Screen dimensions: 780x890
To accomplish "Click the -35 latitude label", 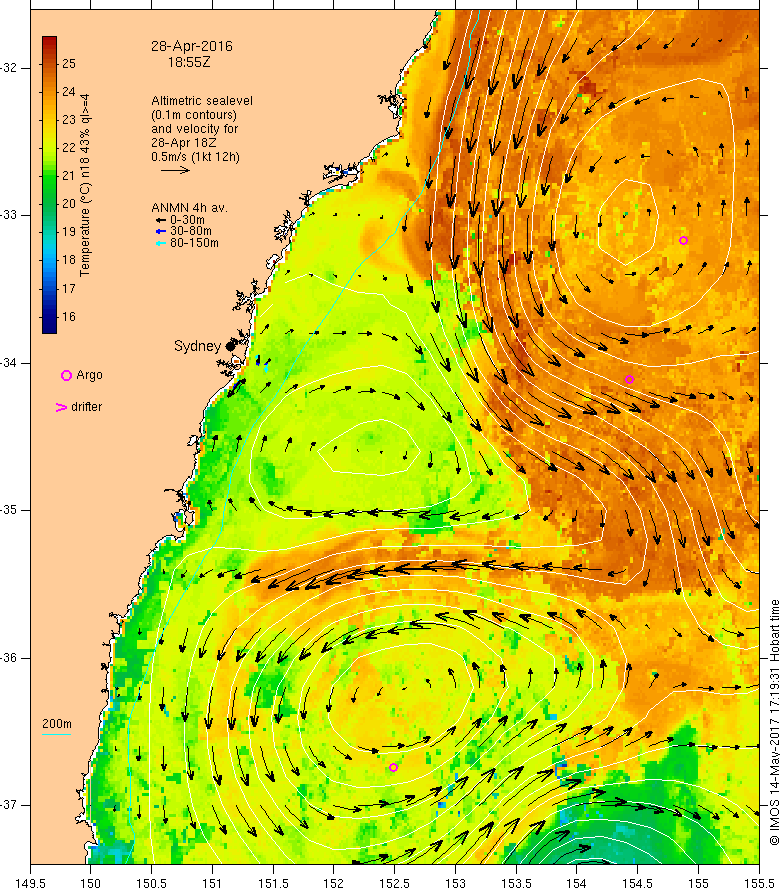I will (x=9, y=510).
